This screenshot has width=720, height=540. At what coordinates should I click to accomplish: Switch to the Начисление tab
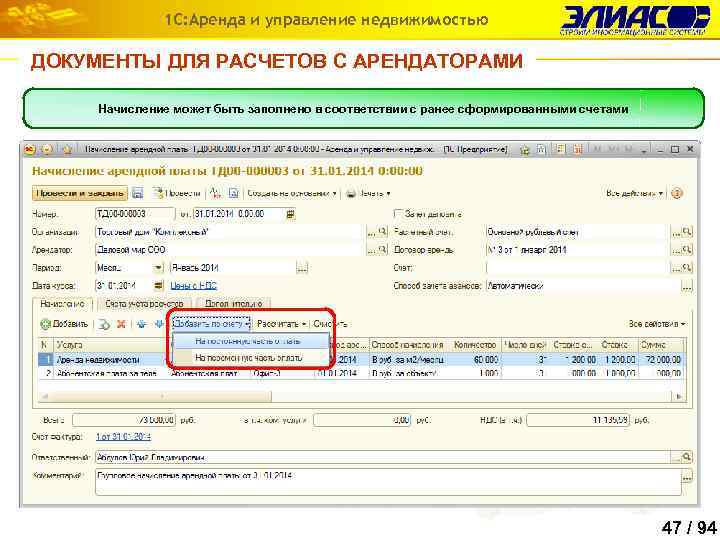tap(62, 304)
